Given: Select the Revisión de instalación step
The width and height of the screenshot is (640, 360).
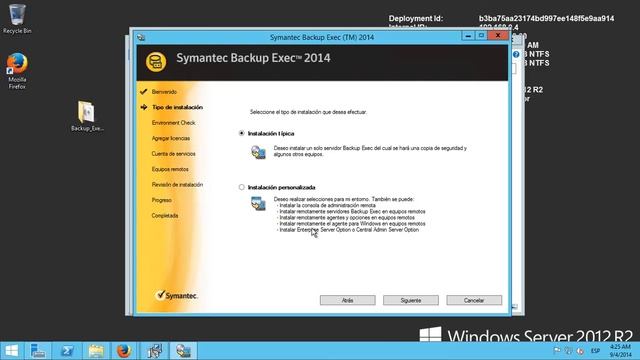Looking at the screenshot, I should tap(177, 184).
